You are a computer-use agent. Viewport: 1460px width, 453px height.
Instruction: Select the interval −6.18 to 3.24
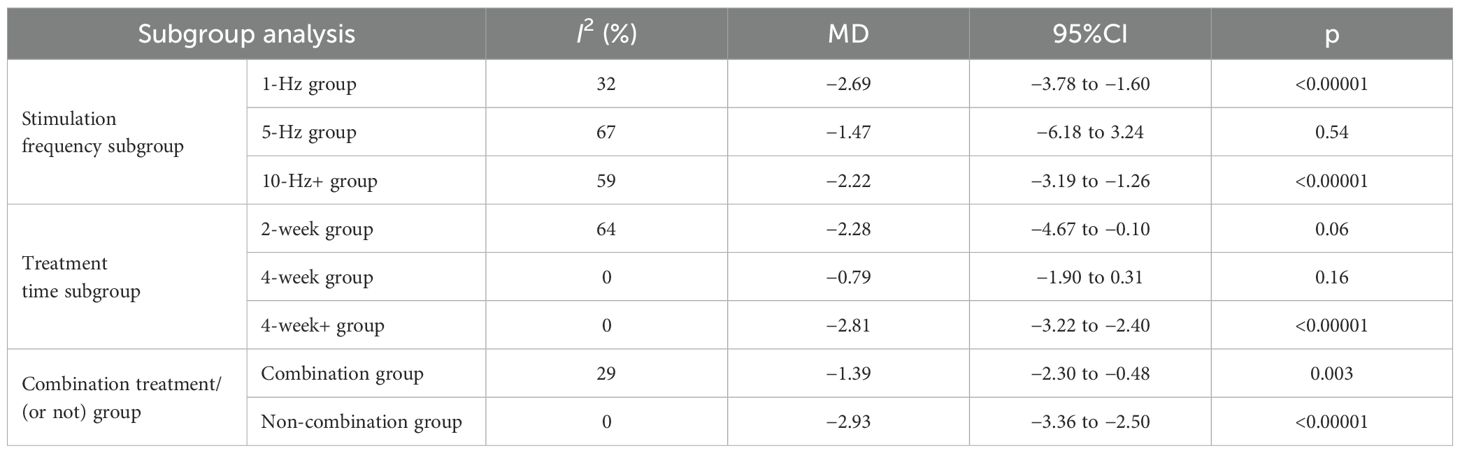point(1089,133)
